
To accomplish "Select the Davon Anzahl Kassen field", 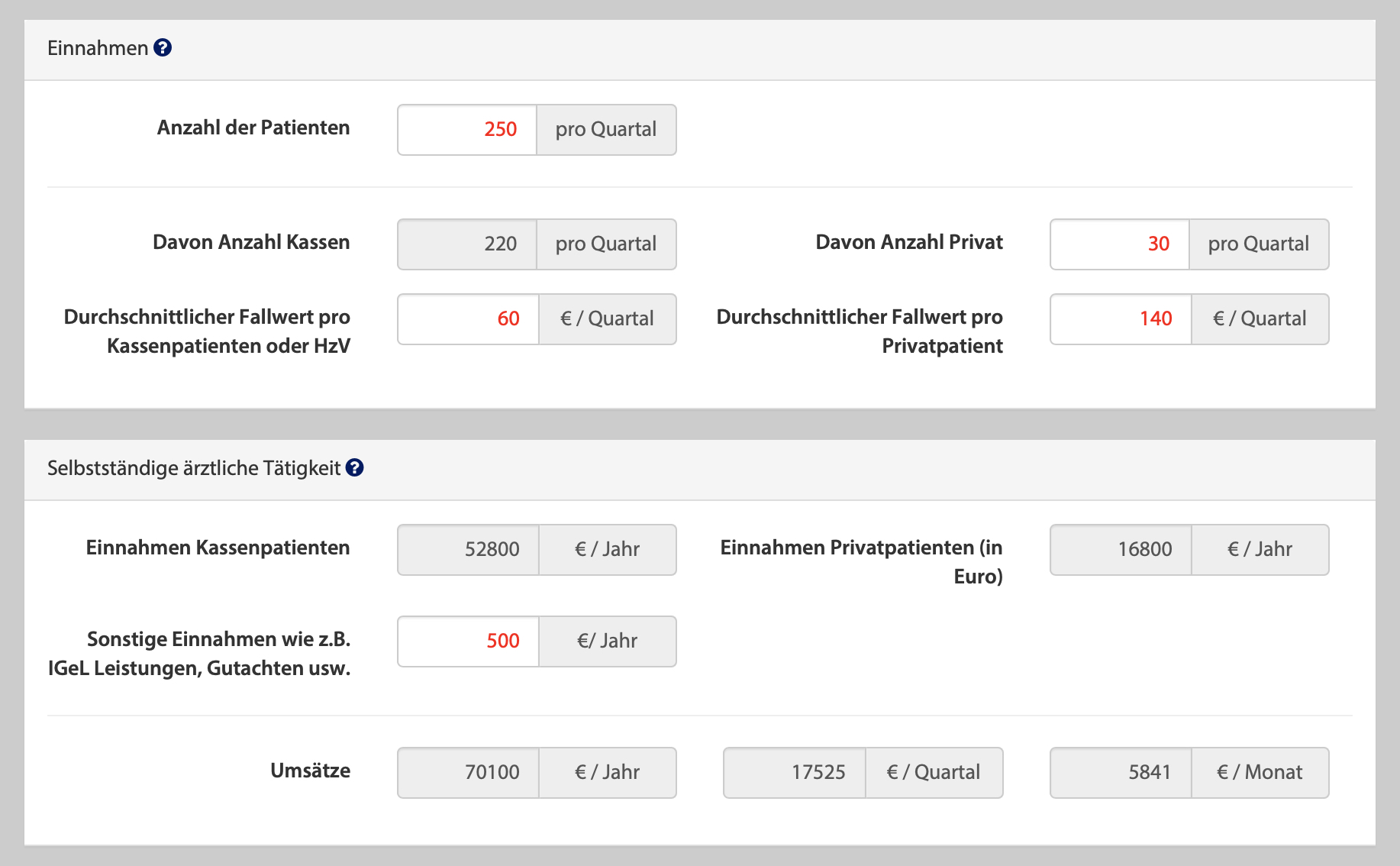I will pyautogui.click(x=467, y=244).
